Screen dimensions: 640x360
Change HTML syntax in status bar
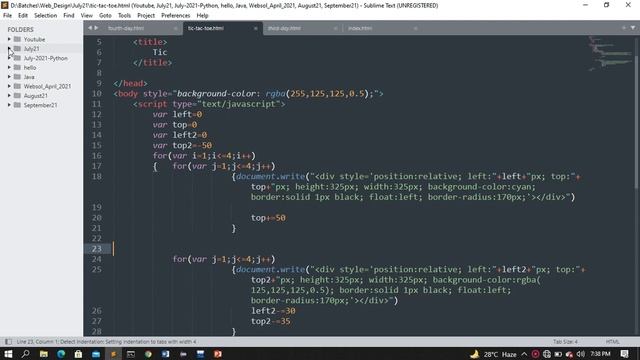pos(613,342)
